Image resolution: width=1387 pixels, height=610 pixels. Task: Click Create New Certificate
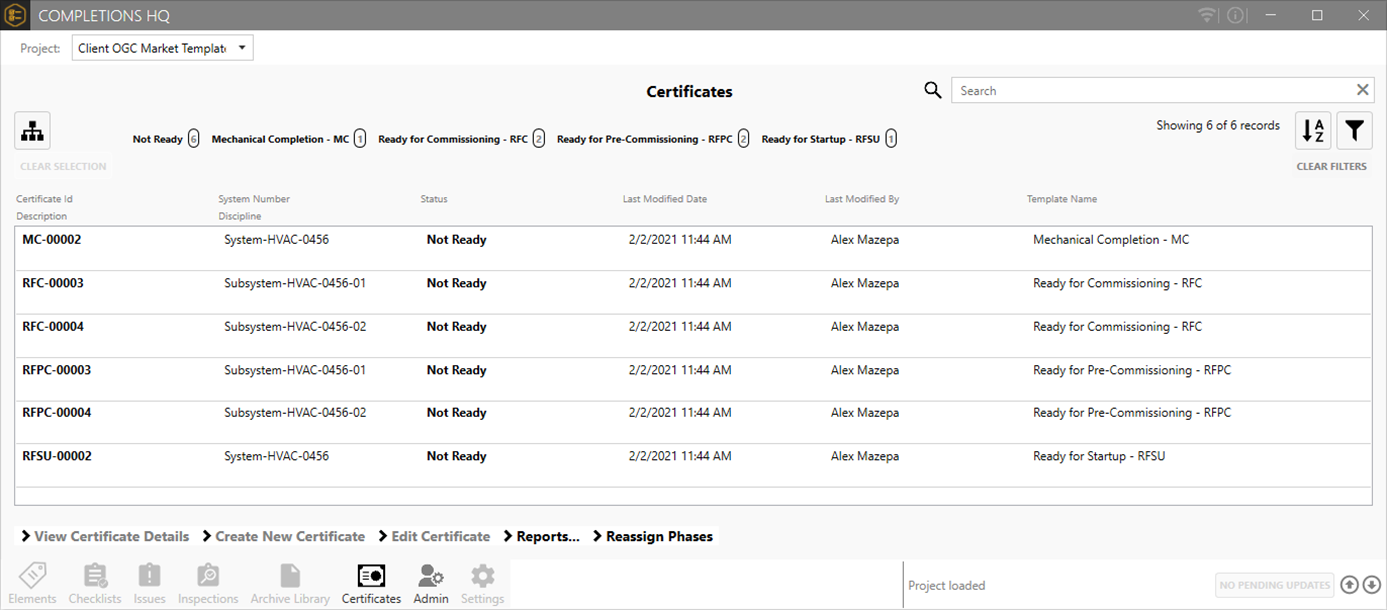283,537
